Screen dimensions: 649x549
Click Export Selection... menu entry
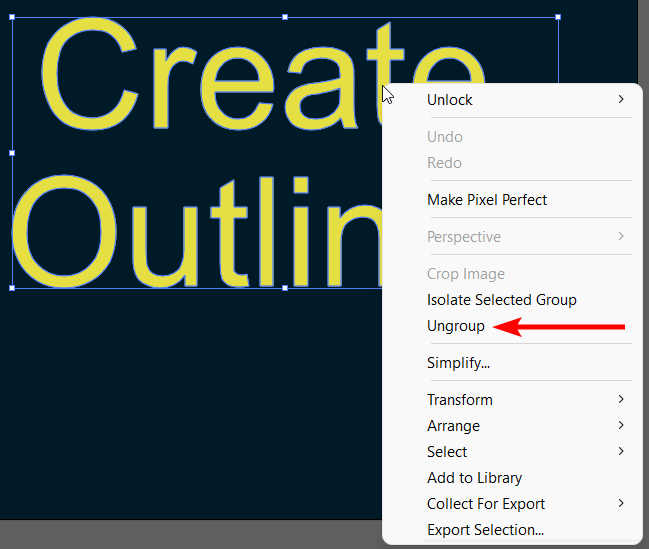coord(485,530)
